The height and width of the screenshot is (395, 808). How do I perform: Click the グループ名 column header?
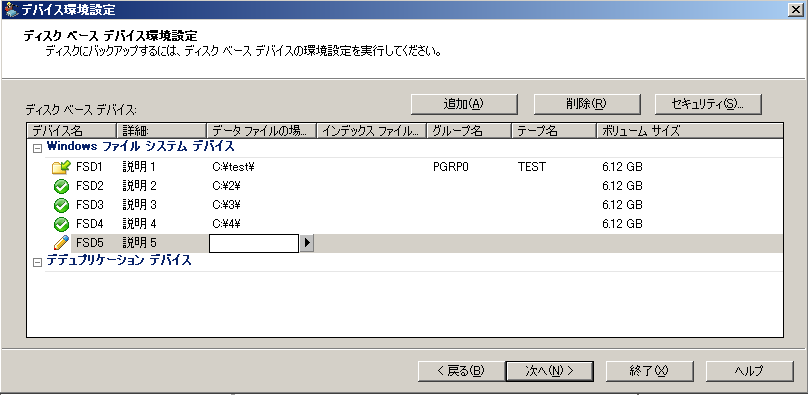(469, 131)
